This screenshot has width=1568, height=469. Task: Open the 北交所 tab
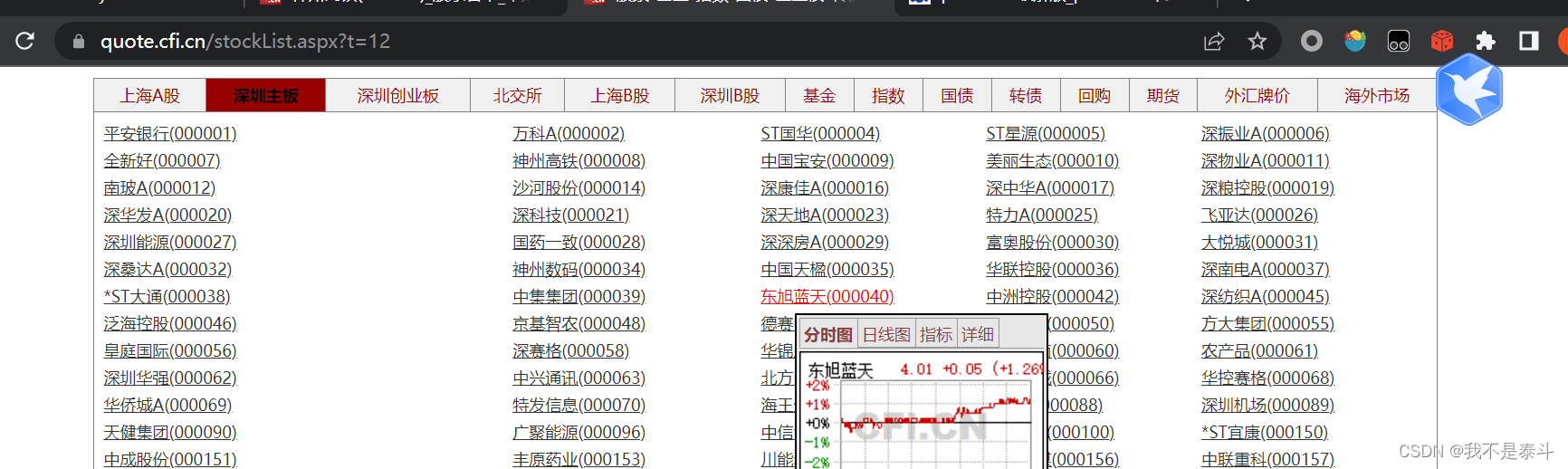tap(518, 96)
